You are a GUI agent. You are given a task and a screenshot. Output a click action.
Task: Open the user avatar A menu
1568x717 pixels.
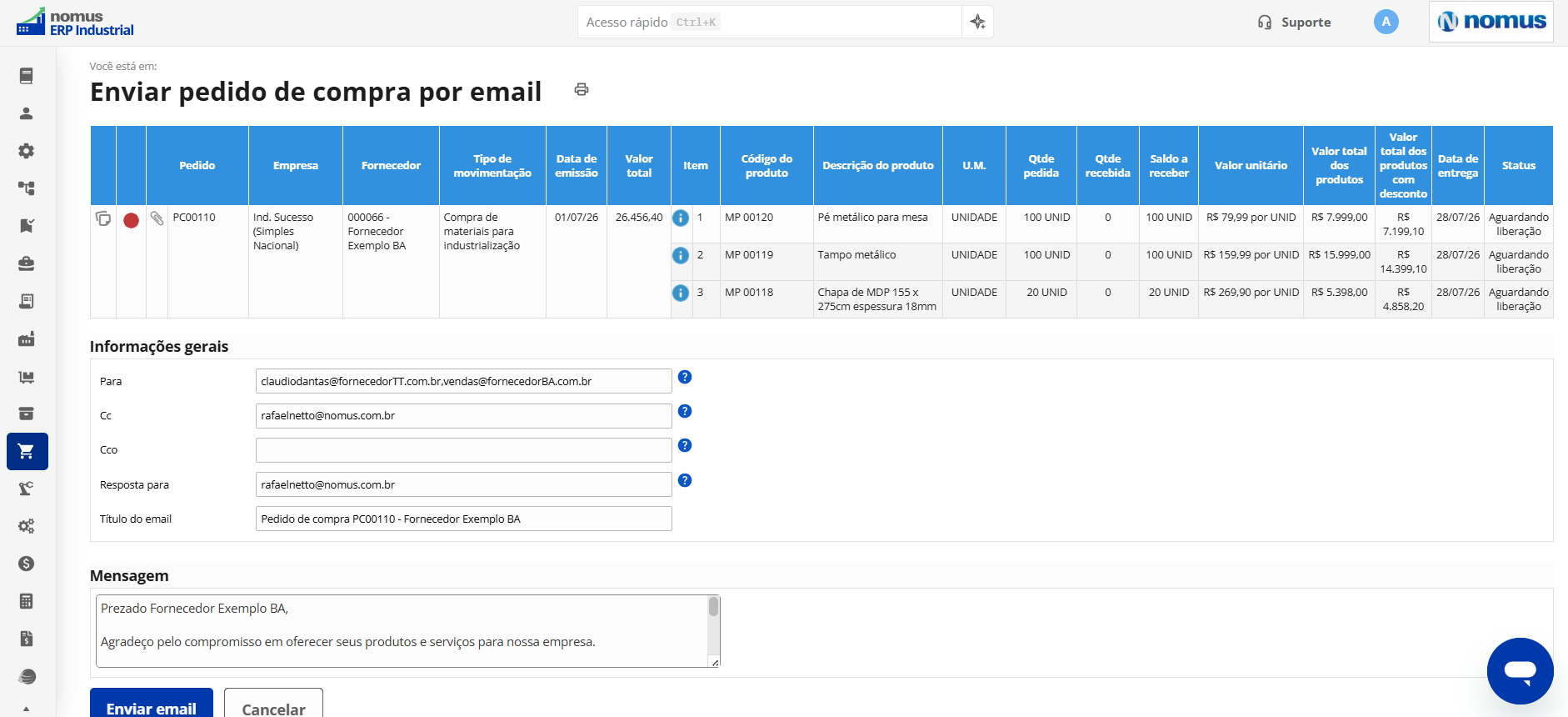point(1386,23)
